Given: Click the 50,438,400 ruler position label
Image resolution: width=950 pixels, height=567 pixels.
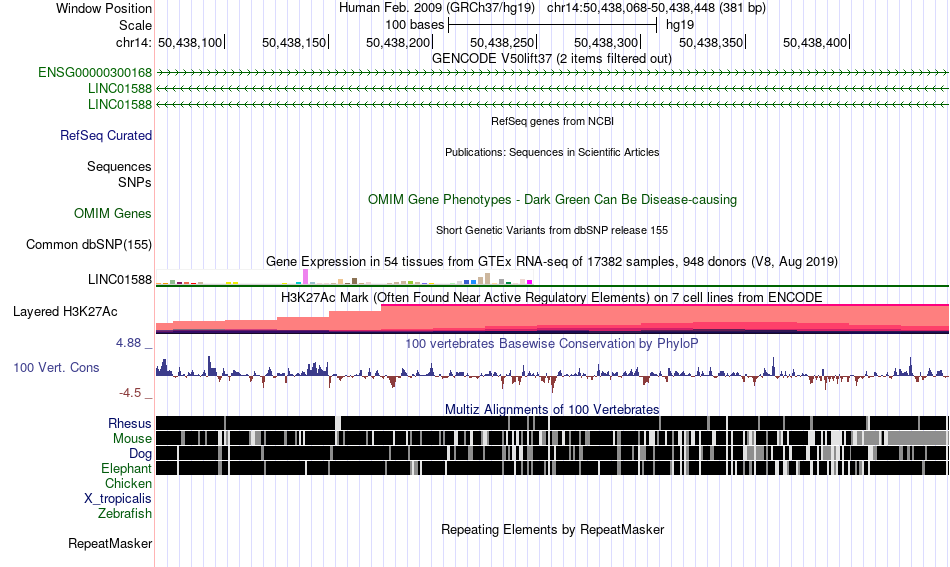Looking at the screenshot, I should pos(815,42).
